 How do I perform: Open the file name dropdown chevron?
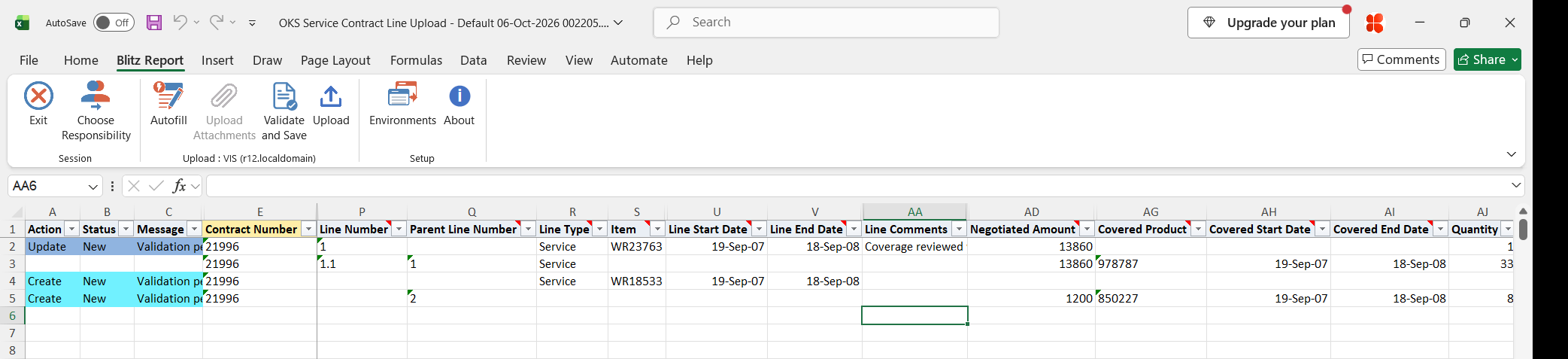point(618,23)
